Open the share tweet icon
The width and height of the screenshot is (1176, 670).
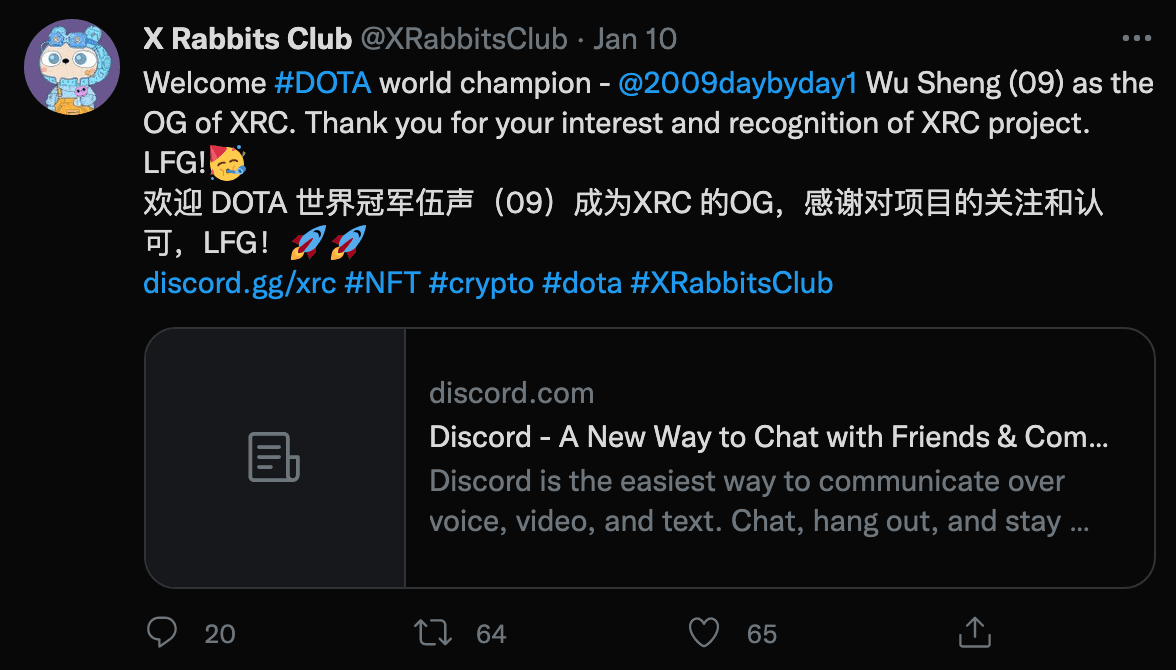(974, 632)
